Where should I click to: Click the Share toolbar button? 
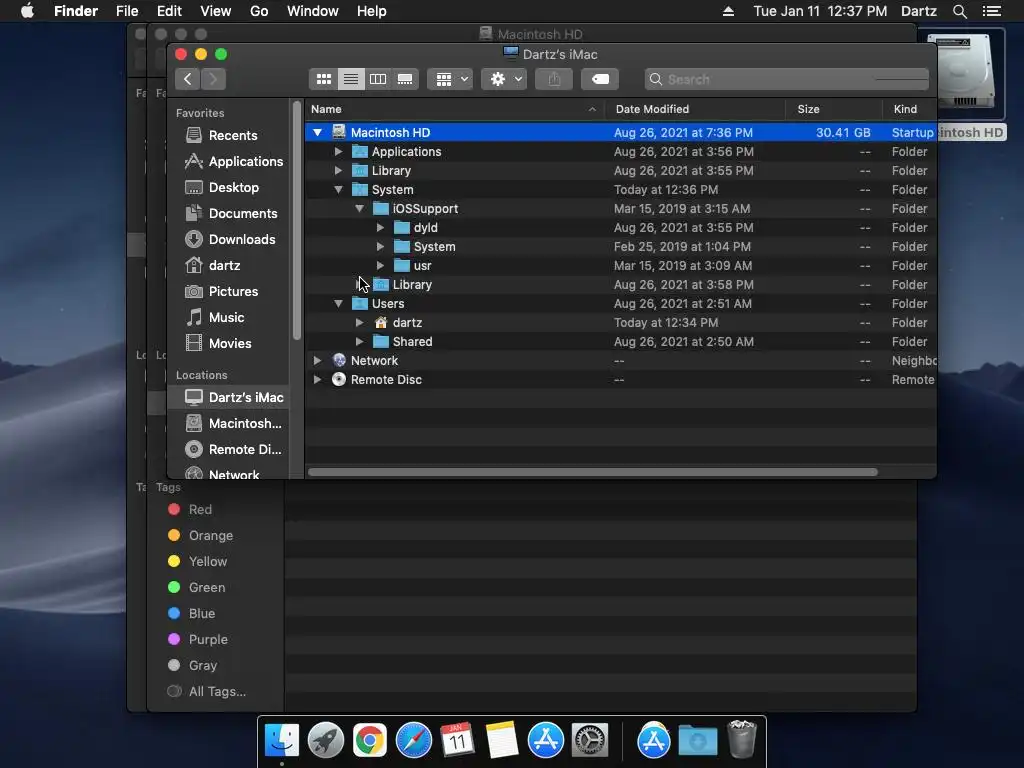[x=554, y=79]
